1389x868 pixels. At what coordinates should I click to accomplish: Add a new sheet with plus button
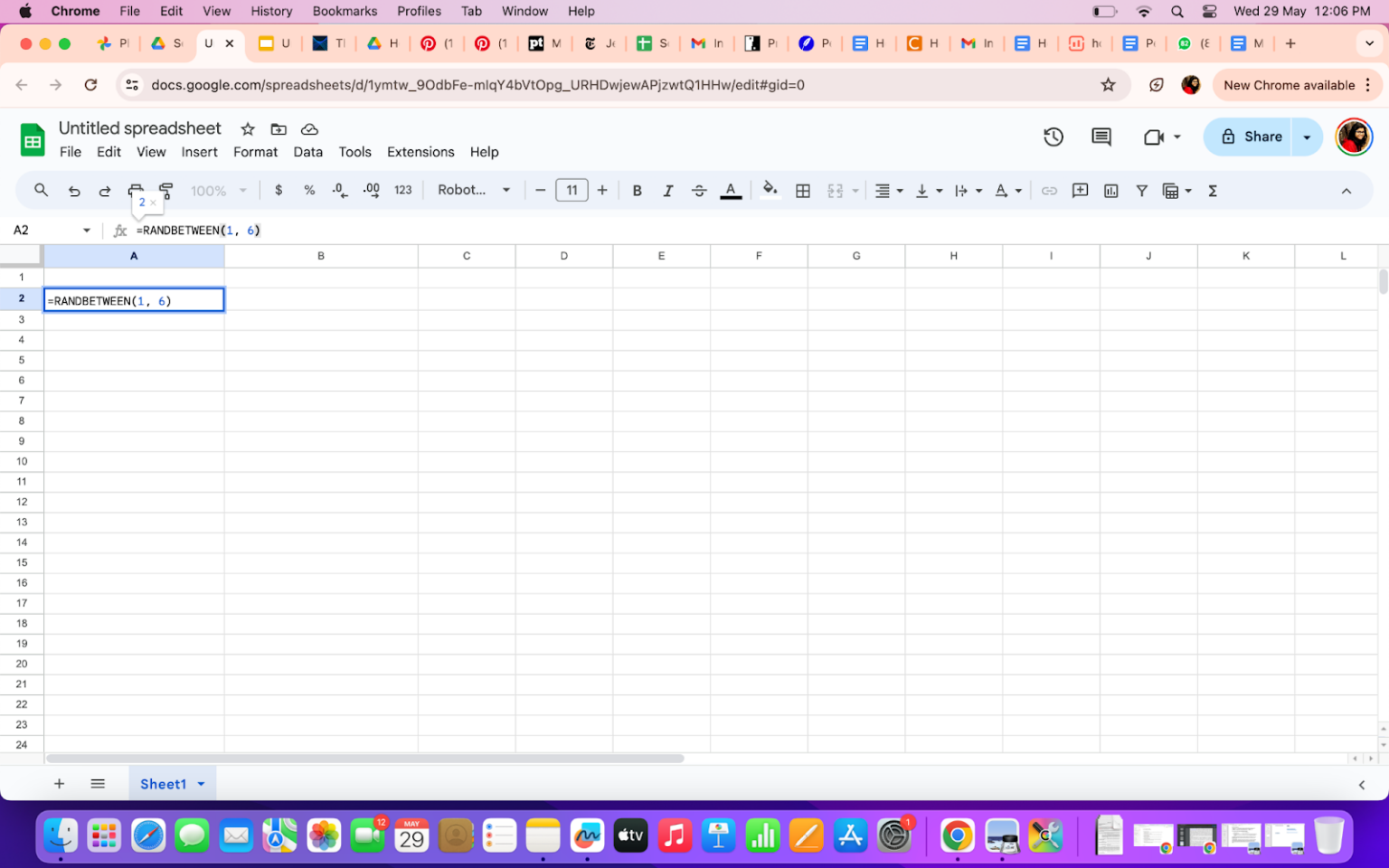(x=59, y=783)
